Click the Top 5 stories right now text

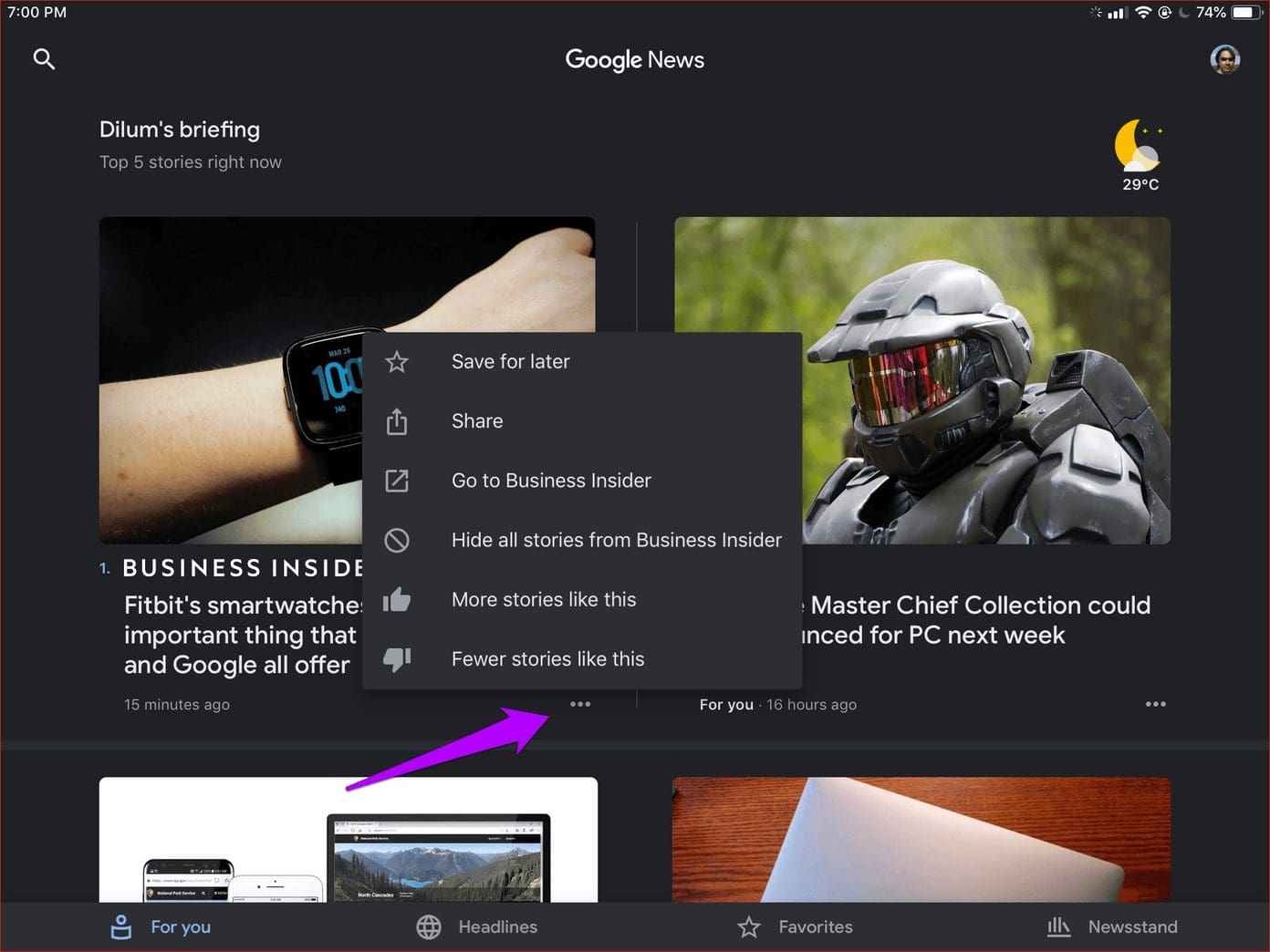(x=191, y=162)
